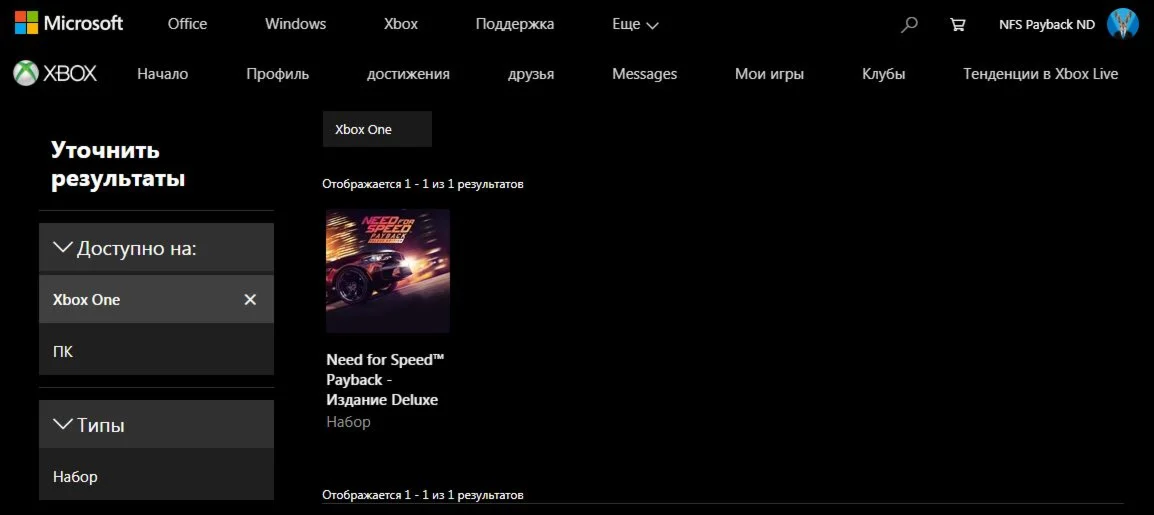This screenshot has width=1154, height=515.
Task: Click the bottom Отображается 1 - 1 results text
Action: pyautogui.click(x=422, y=494)
